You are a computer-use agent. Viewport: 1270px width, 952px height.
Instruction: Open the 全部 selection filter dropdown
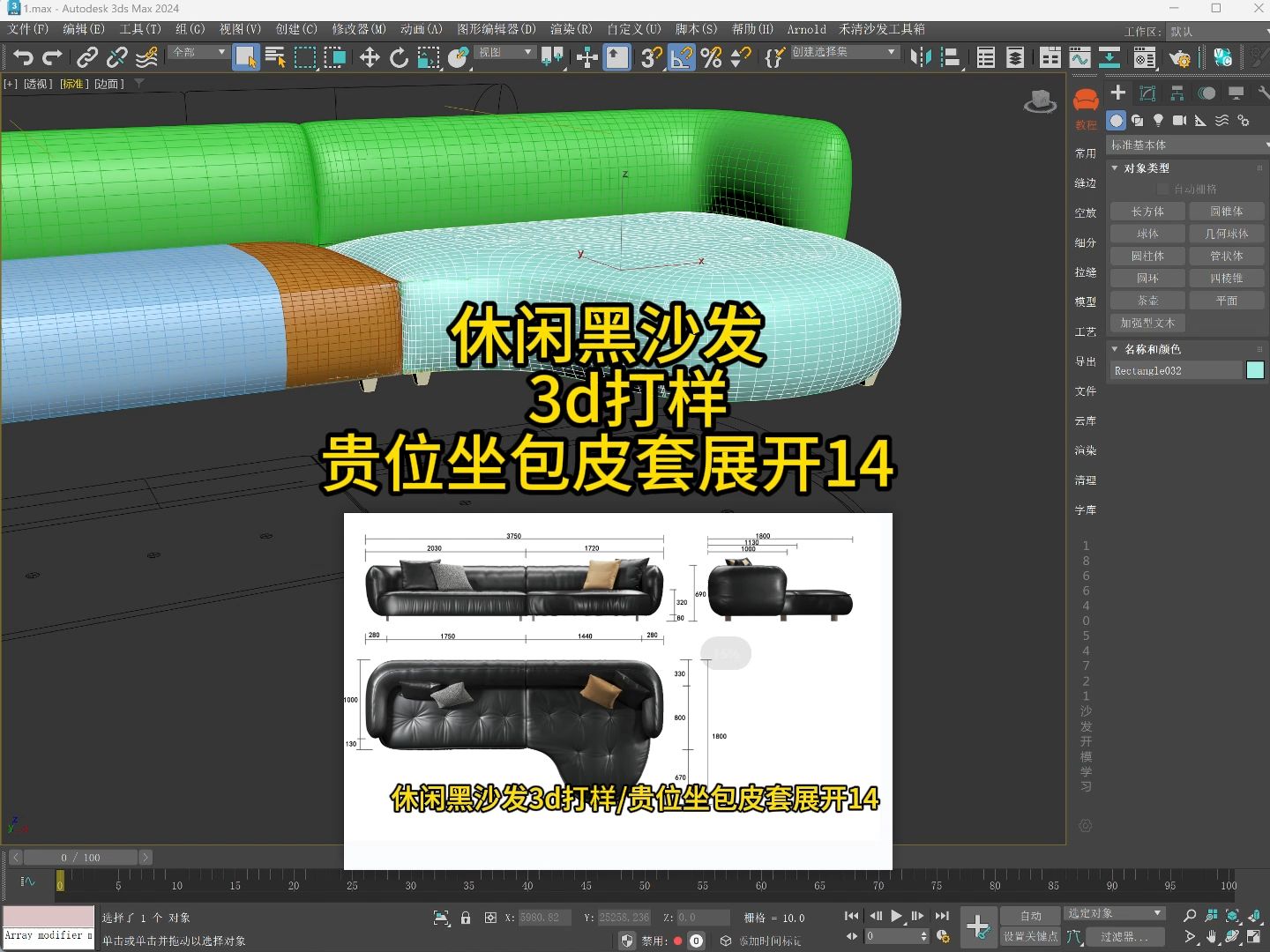[x=198, y=52]
